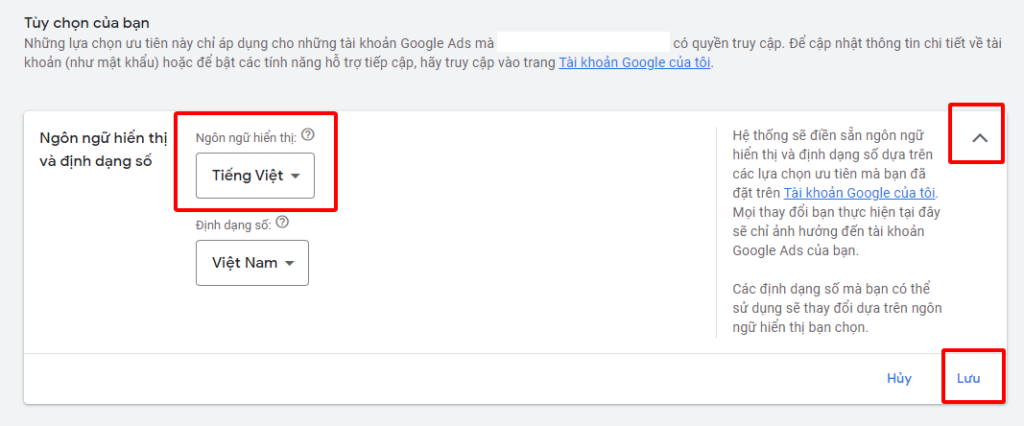Image resolution: width=1024 pixels, height=426 pixels.
Task: Open the Việt Nam number format dropdown
Action: click(252, 263)
